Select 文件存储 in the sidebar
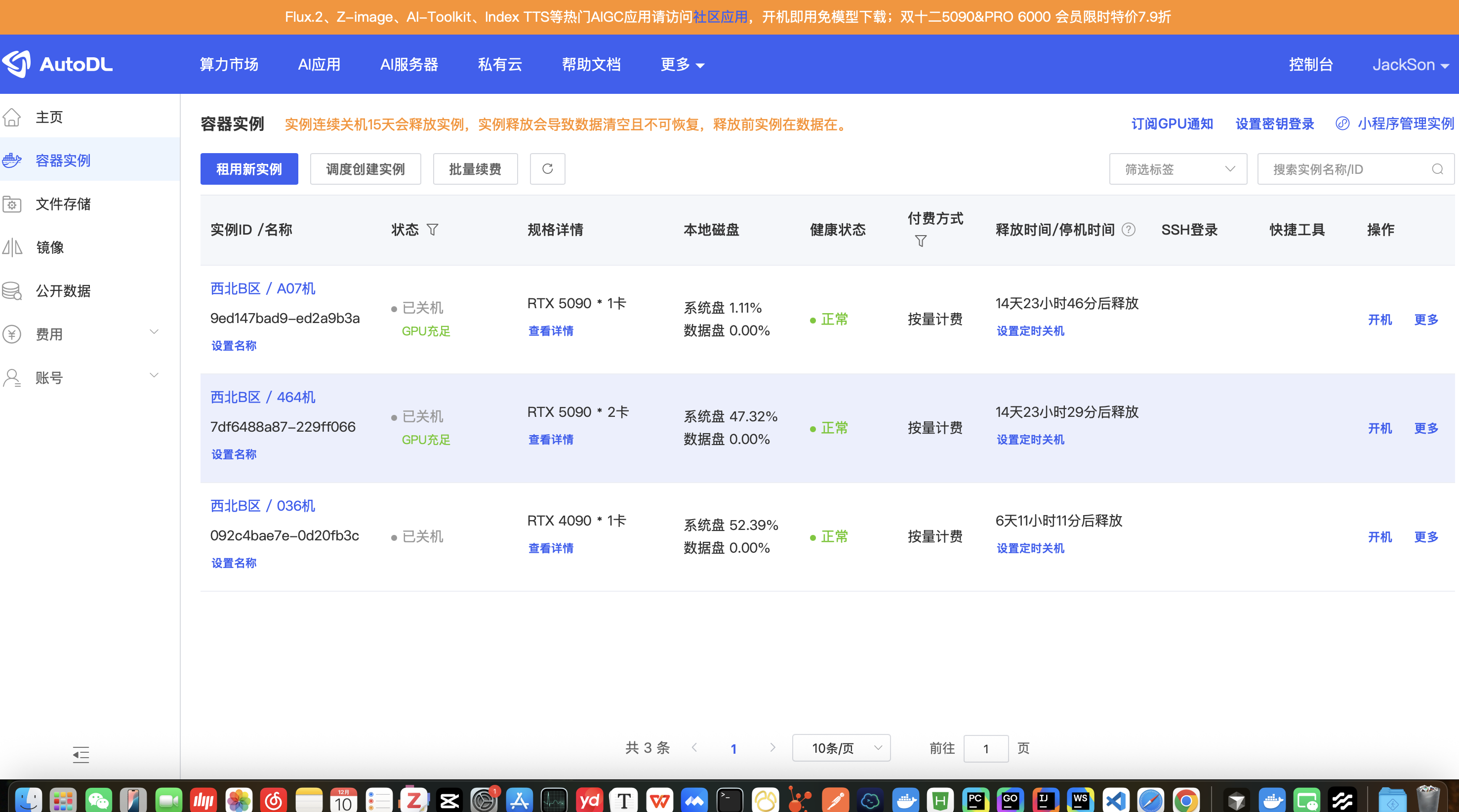 point(63,204)
